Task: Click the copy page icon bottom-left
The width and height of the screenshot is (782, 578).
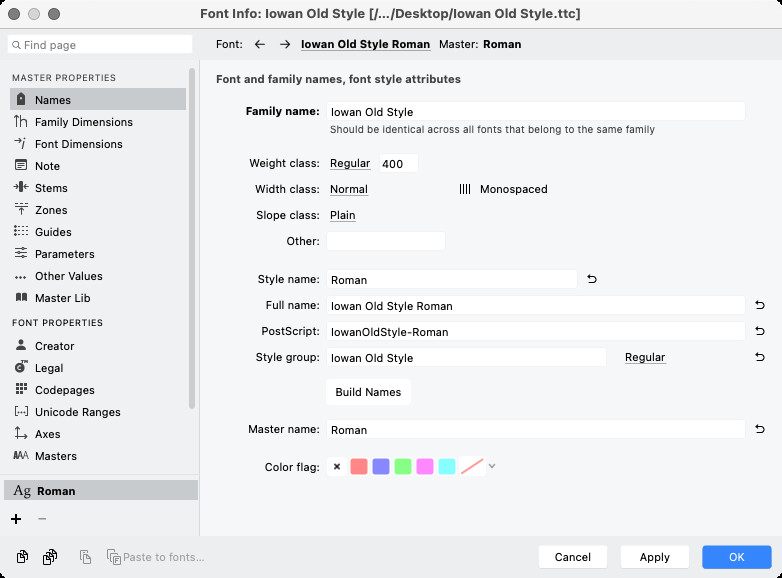Action: (x=22, y=557)
